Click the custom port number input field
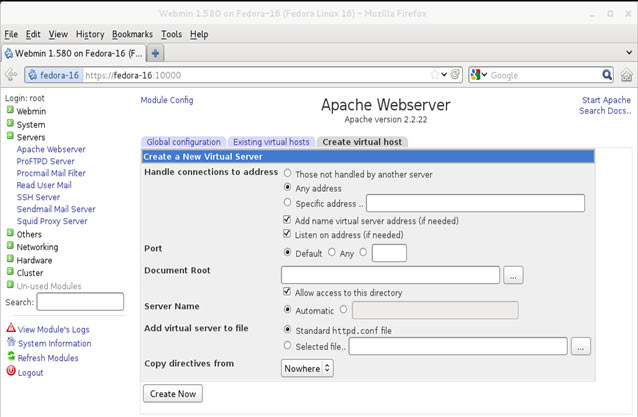Image resolution: width=638 pixels, height=417 pixels. 389,253
